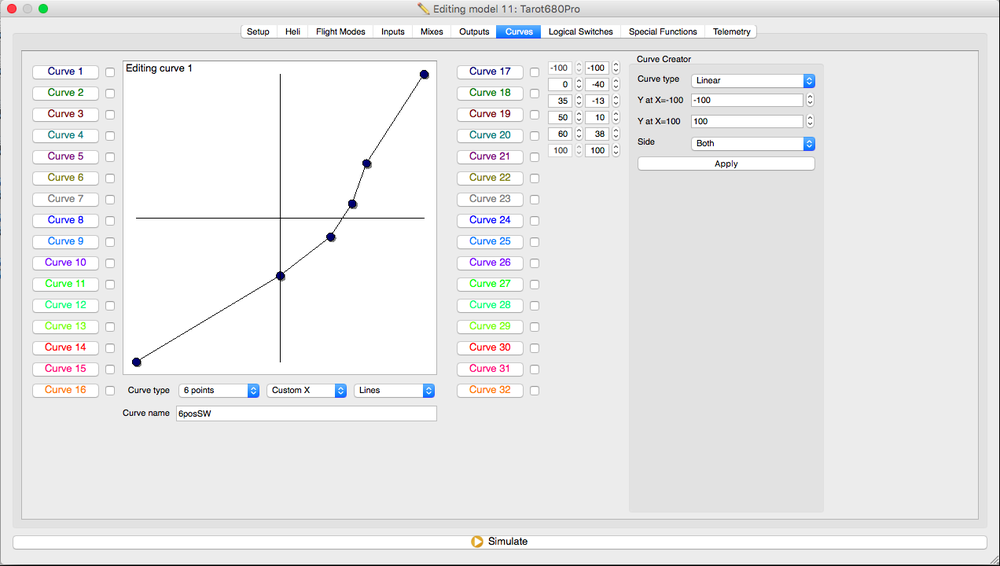The image size is (1000, 566).
Task: Select the Curve 8 button
Action: point(66,220)
